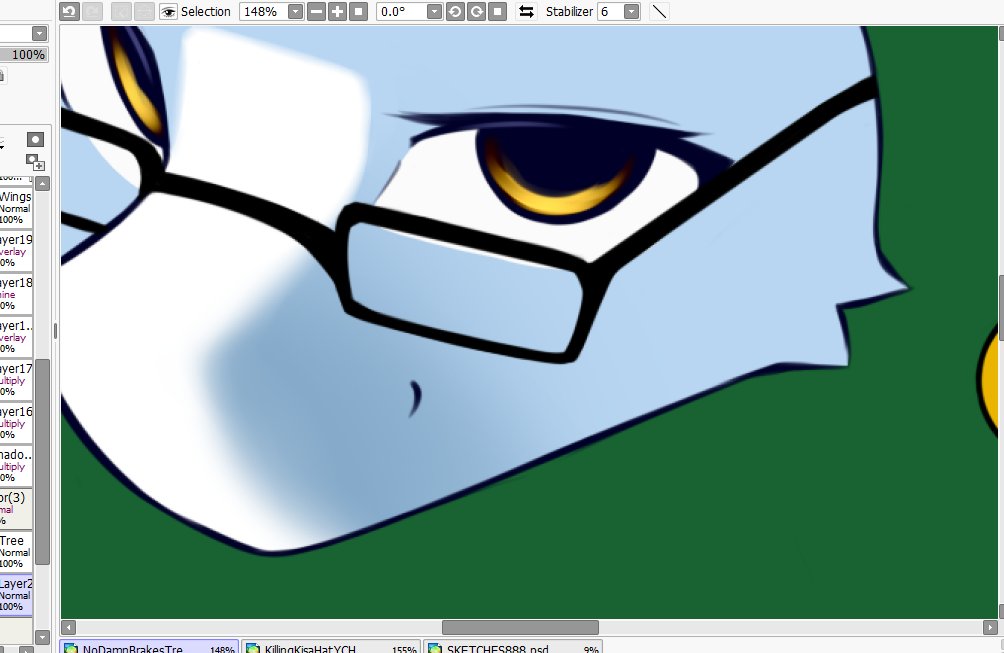Open the blending mode dropdown arrow in left panel
Screen dimensions: 1004x653
[x=40, y=33]
